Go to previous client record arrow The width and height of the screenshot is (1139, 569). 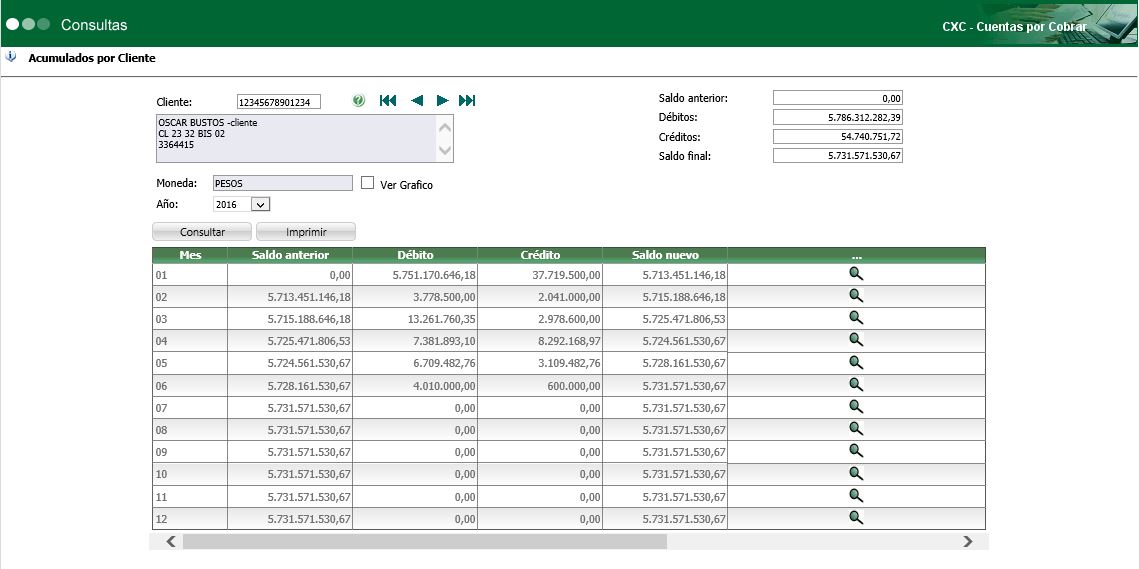click(417, 101)
